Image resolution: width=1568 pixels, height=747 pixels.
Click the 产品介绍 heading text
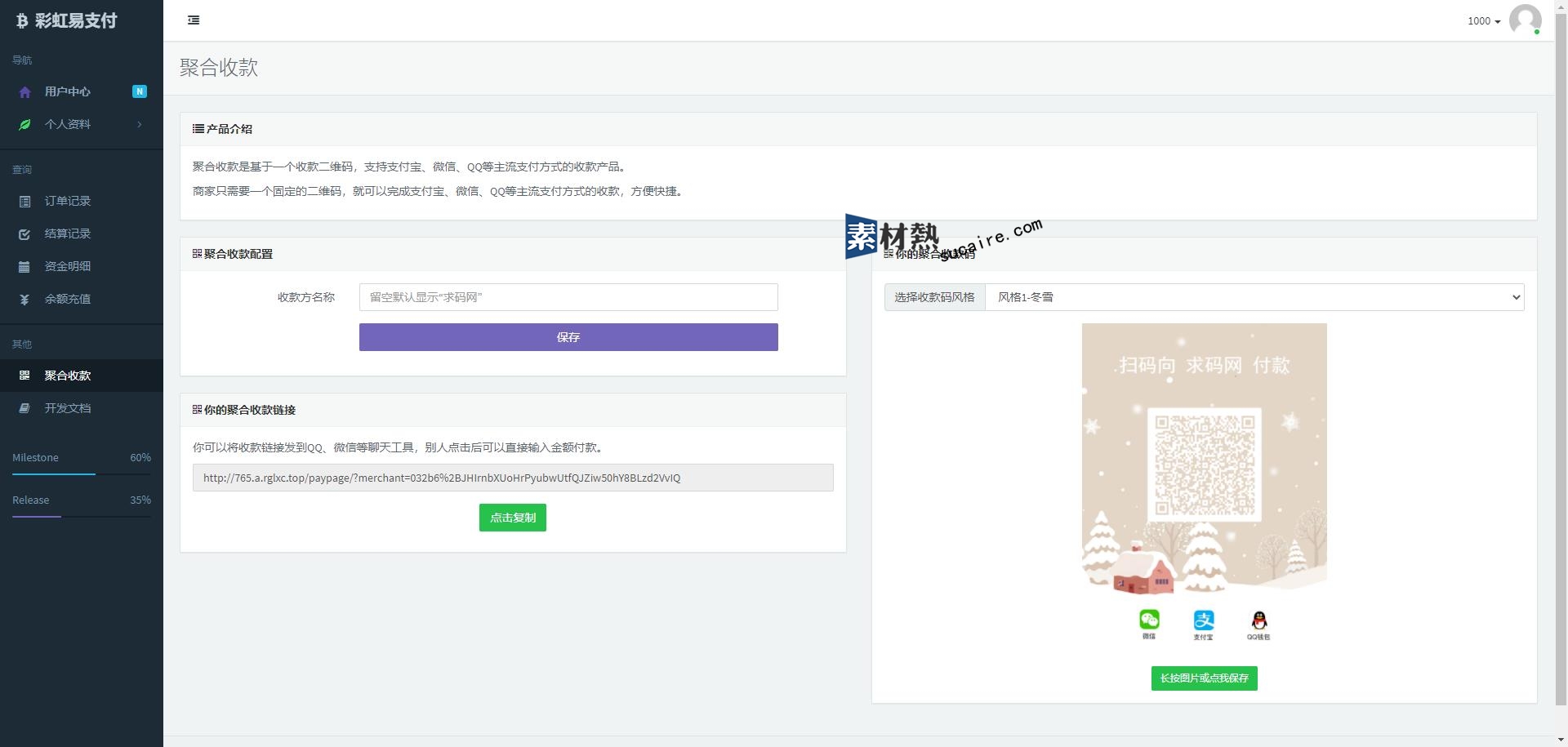pos(229,129)
